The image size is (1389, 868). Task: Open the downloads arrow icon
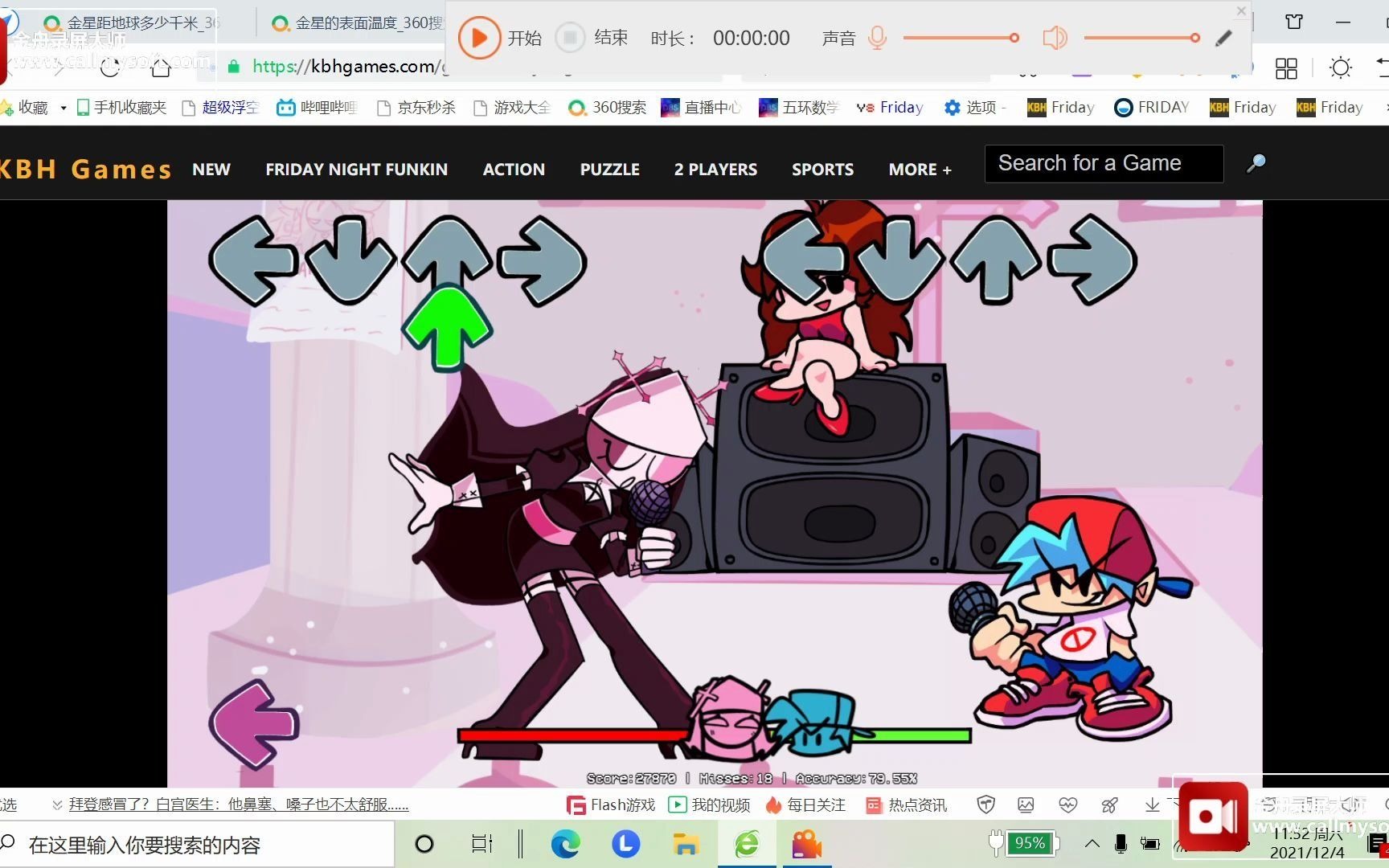[x=1152, y=805]
